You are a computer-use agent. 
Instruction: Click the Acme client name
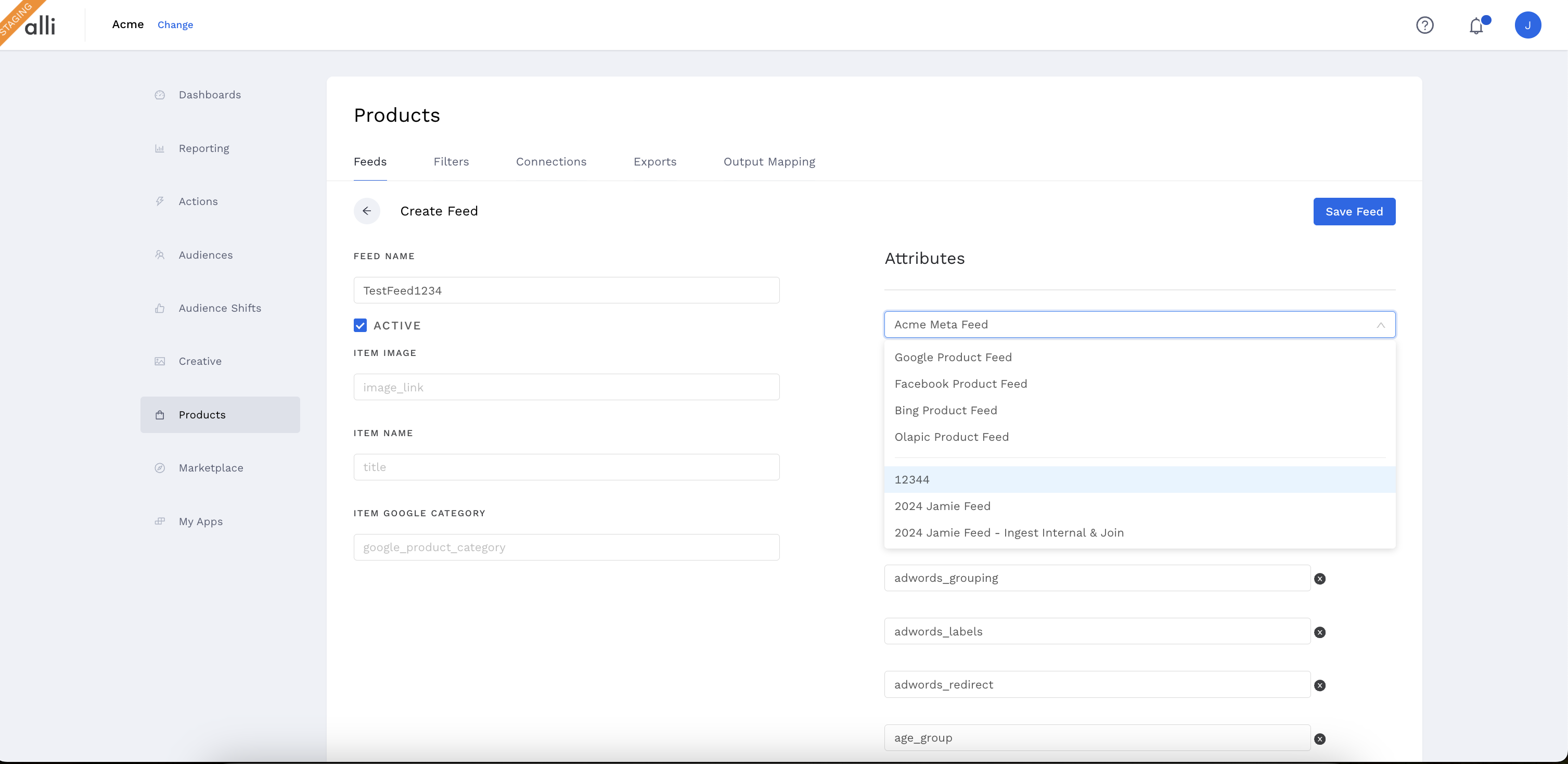click(128, 24)
